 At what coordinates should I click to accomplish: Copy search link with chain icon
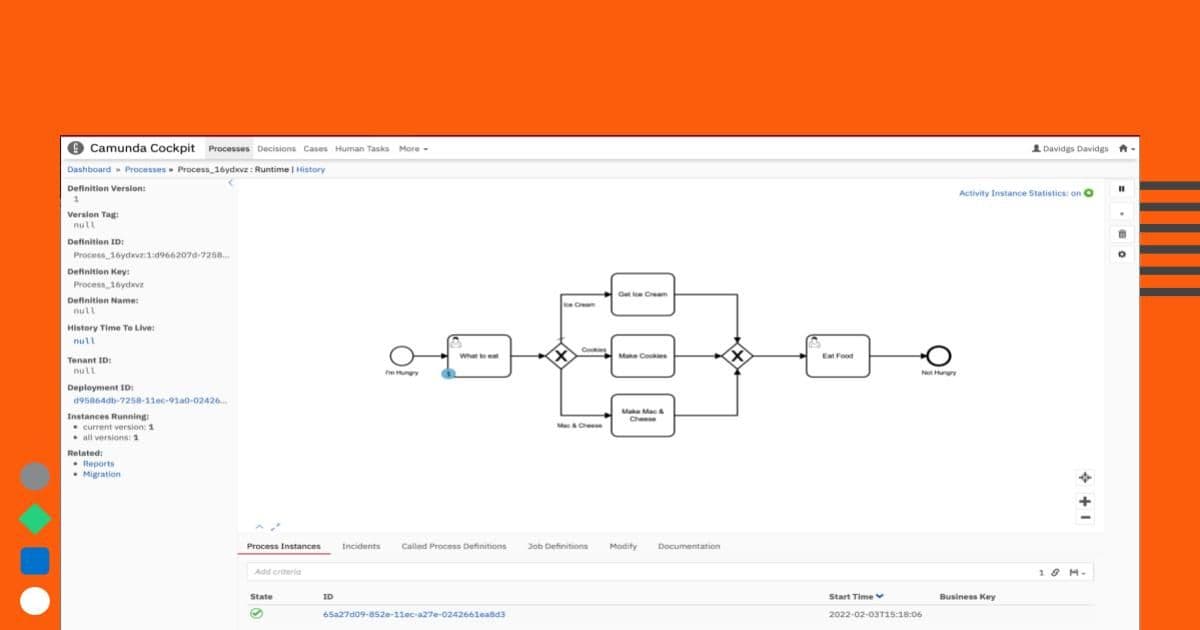click(x=1055, y=572)
